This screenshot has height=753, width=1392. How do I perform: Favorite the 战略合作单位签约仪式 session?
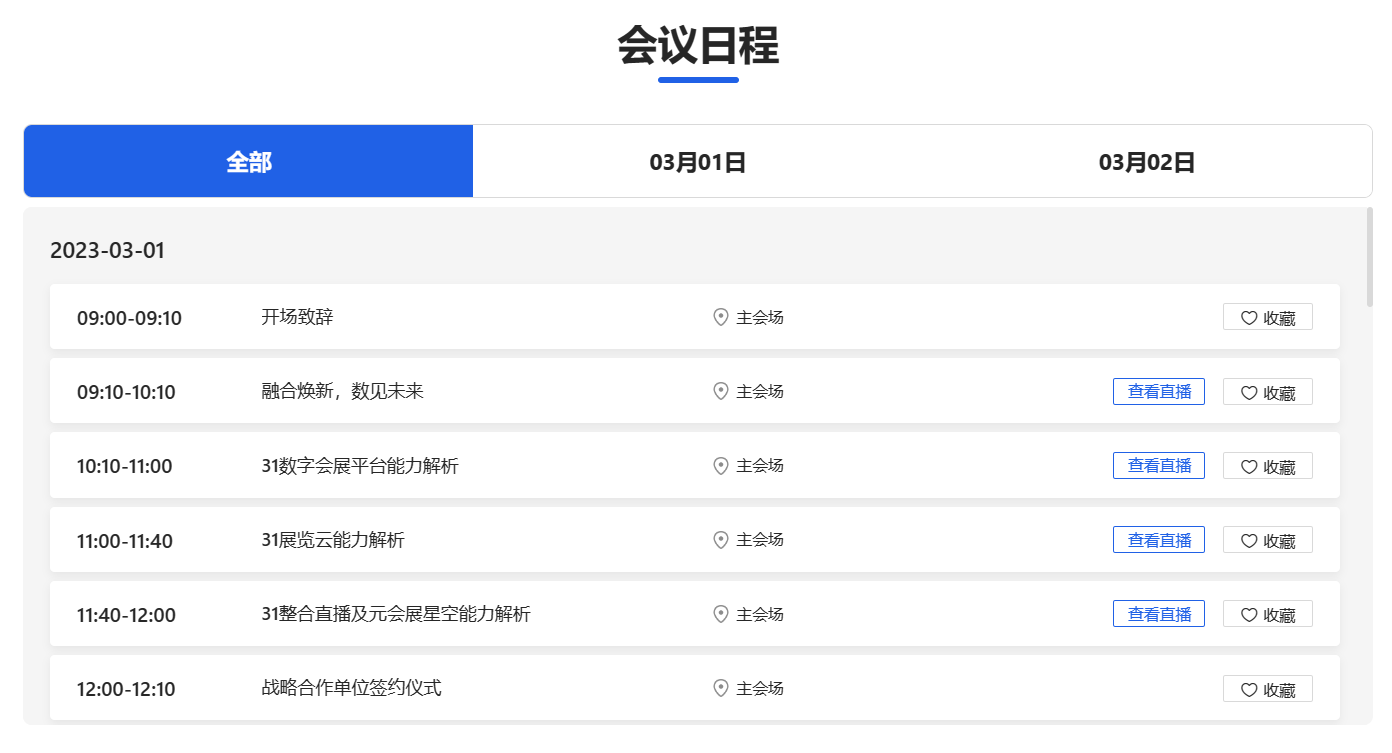point(1267,689)
